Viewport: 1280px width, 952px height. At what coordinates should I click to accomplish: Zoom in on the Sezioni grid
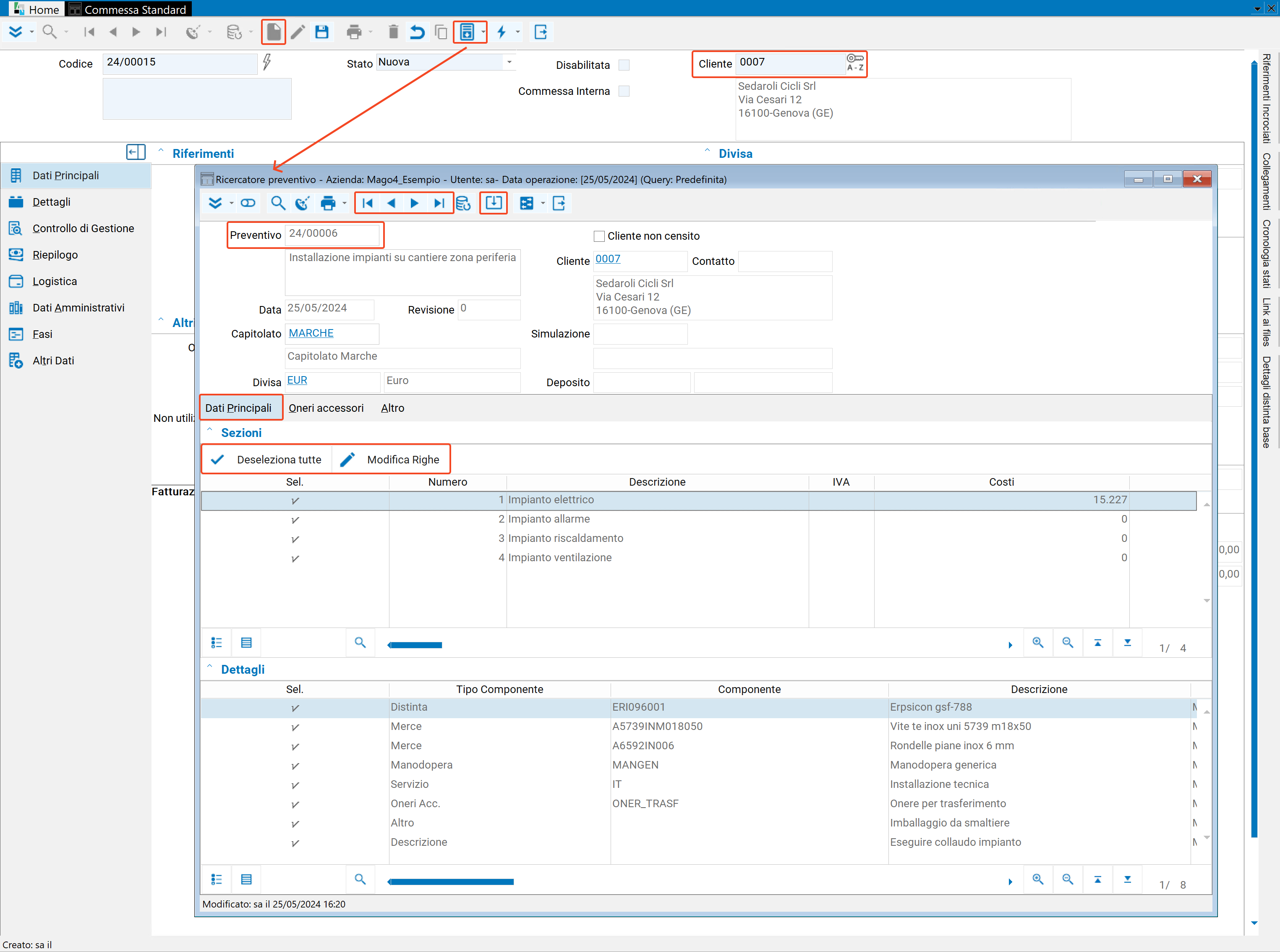(1037, 642)
